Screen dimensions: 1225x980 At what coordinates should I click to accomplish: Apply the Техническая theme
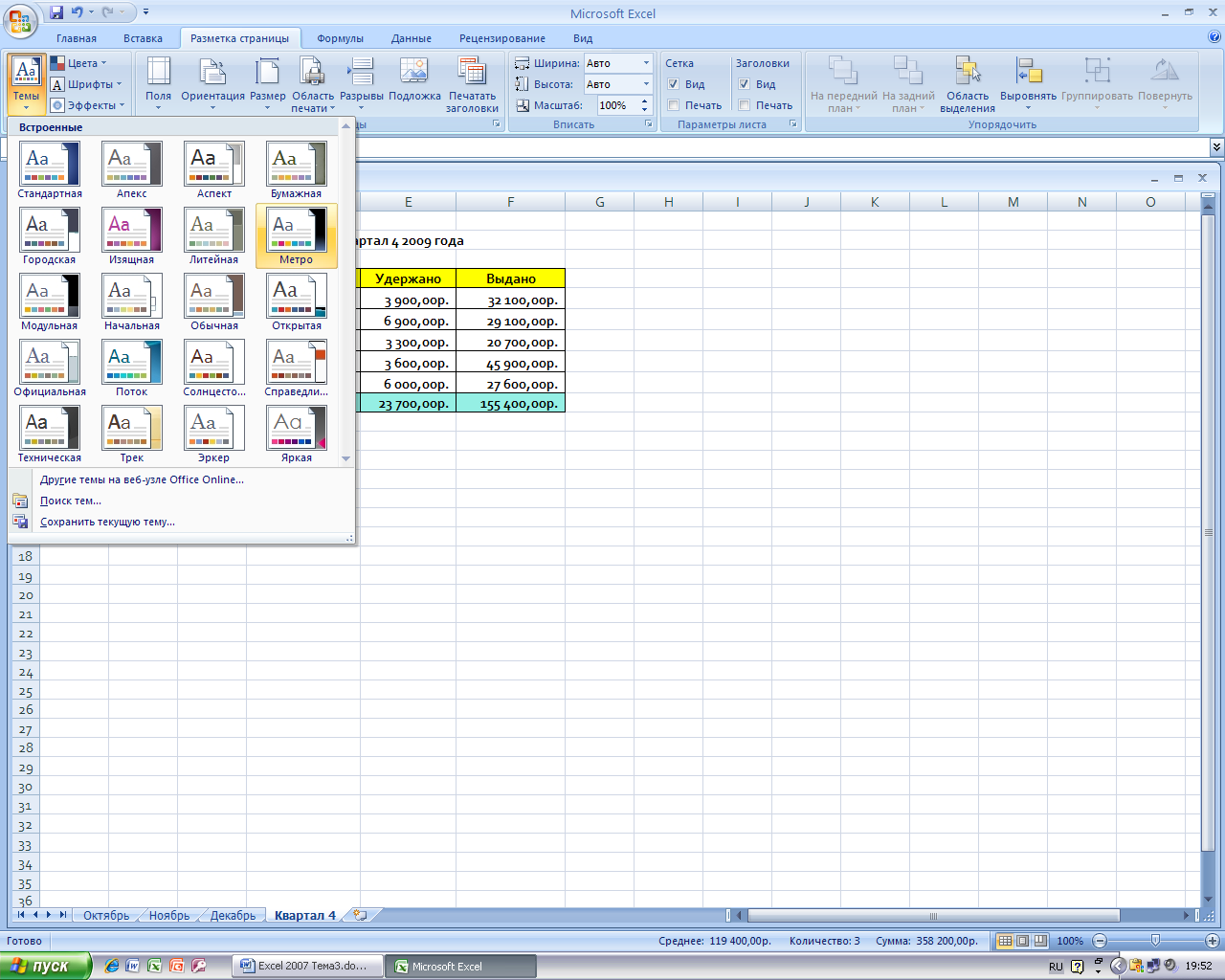pos(50,434)
